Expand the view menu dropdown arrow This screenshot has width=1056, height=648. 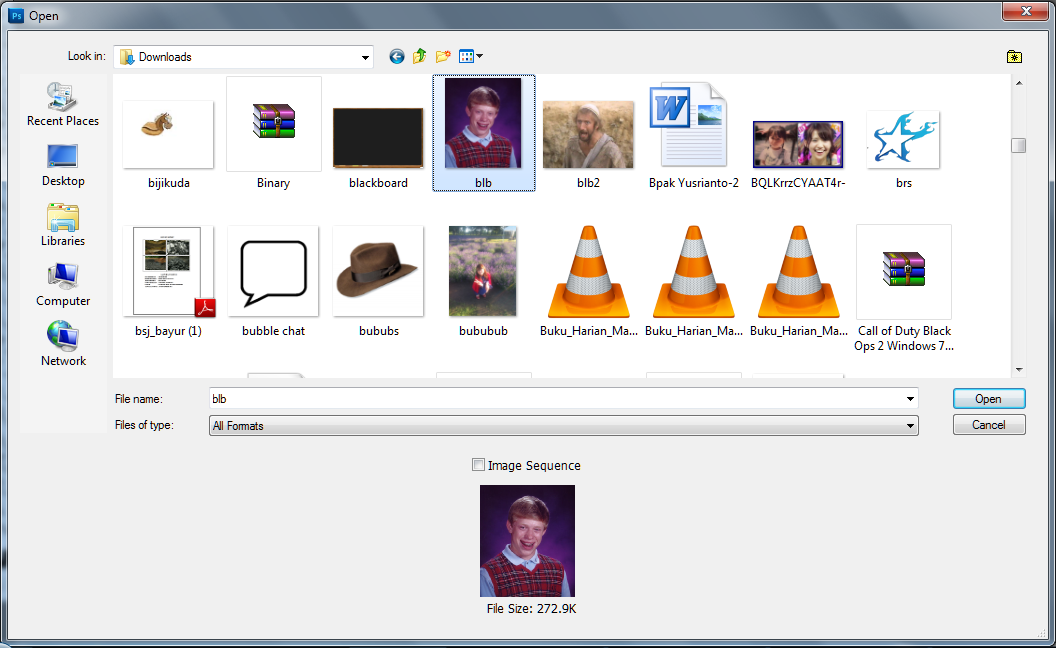click(480, 57)
